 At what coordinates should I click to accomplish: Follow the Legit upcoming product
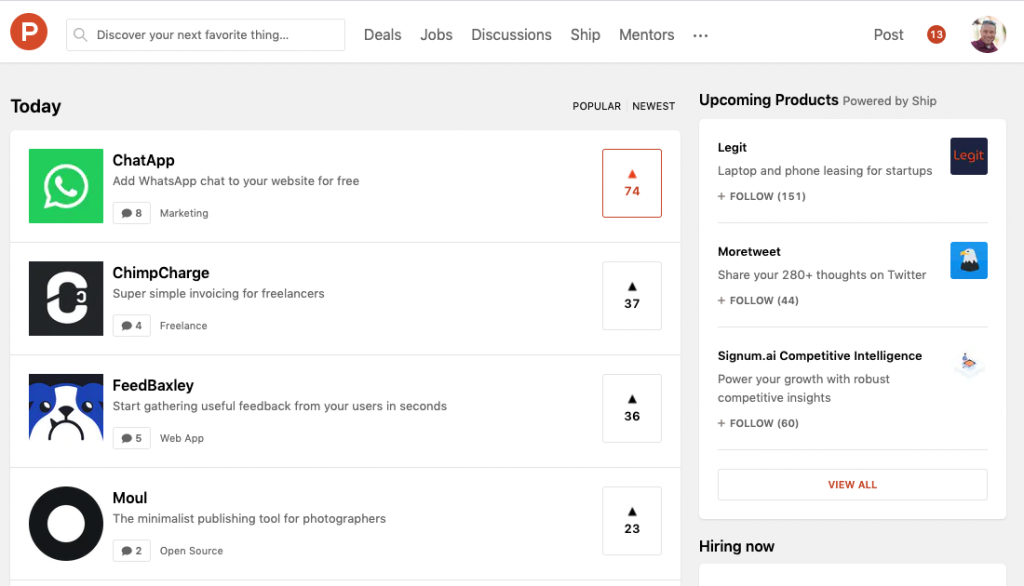pyautogui.click(x=761, y=196)
